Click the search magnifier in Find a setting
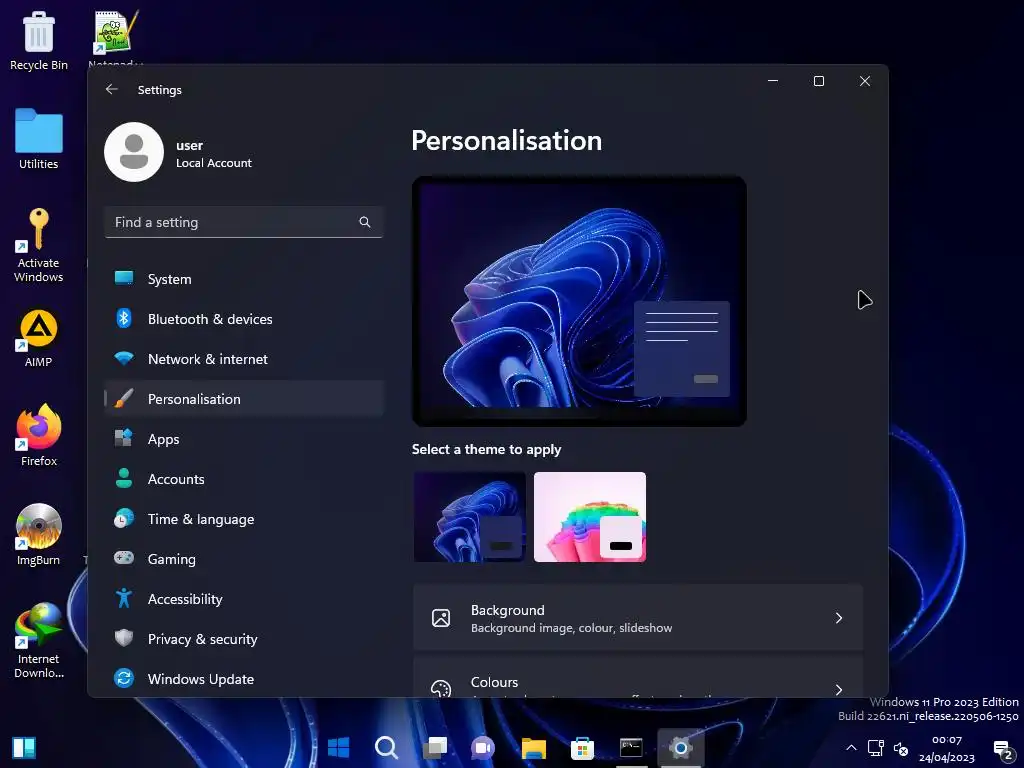 point(365,222)
